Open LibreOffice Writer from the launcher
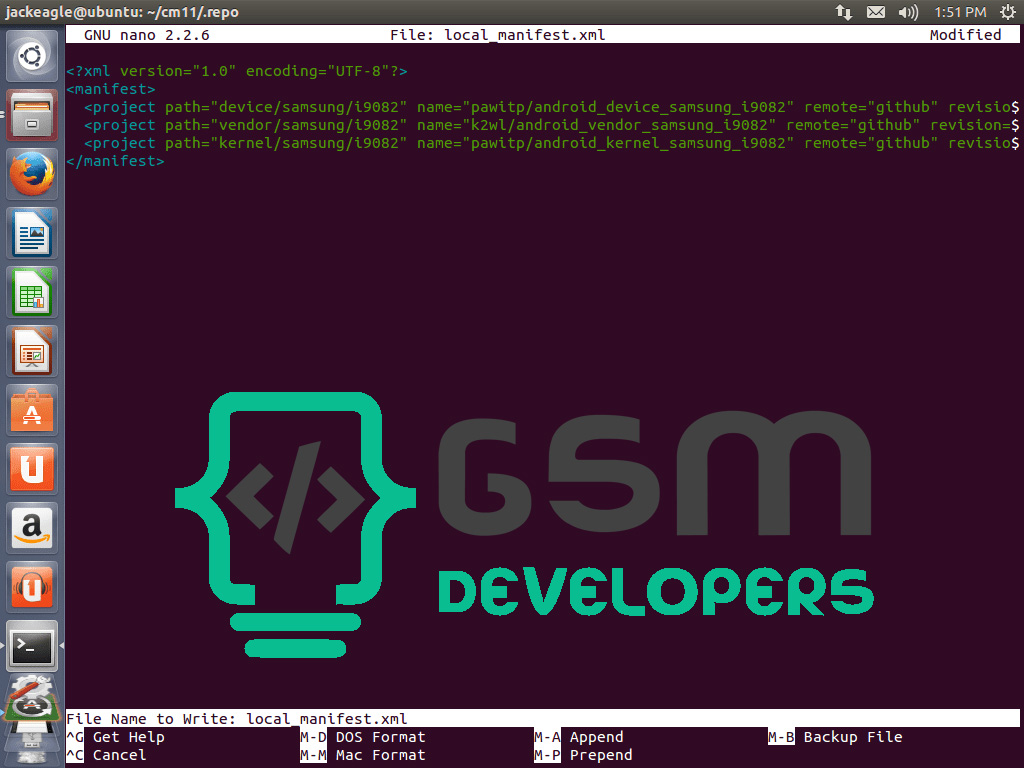 click(x=32, y=232)
